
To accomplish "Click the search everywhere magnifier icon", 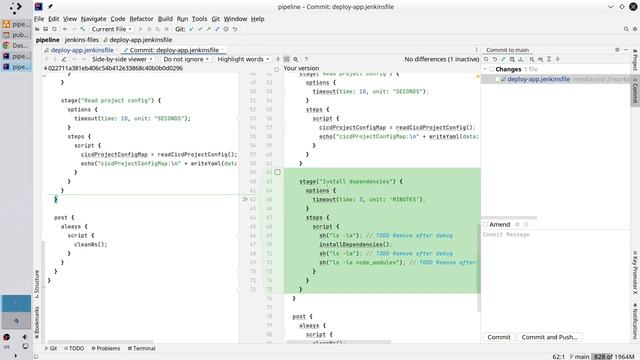I will pyautogui.click(x=626, y=29).
